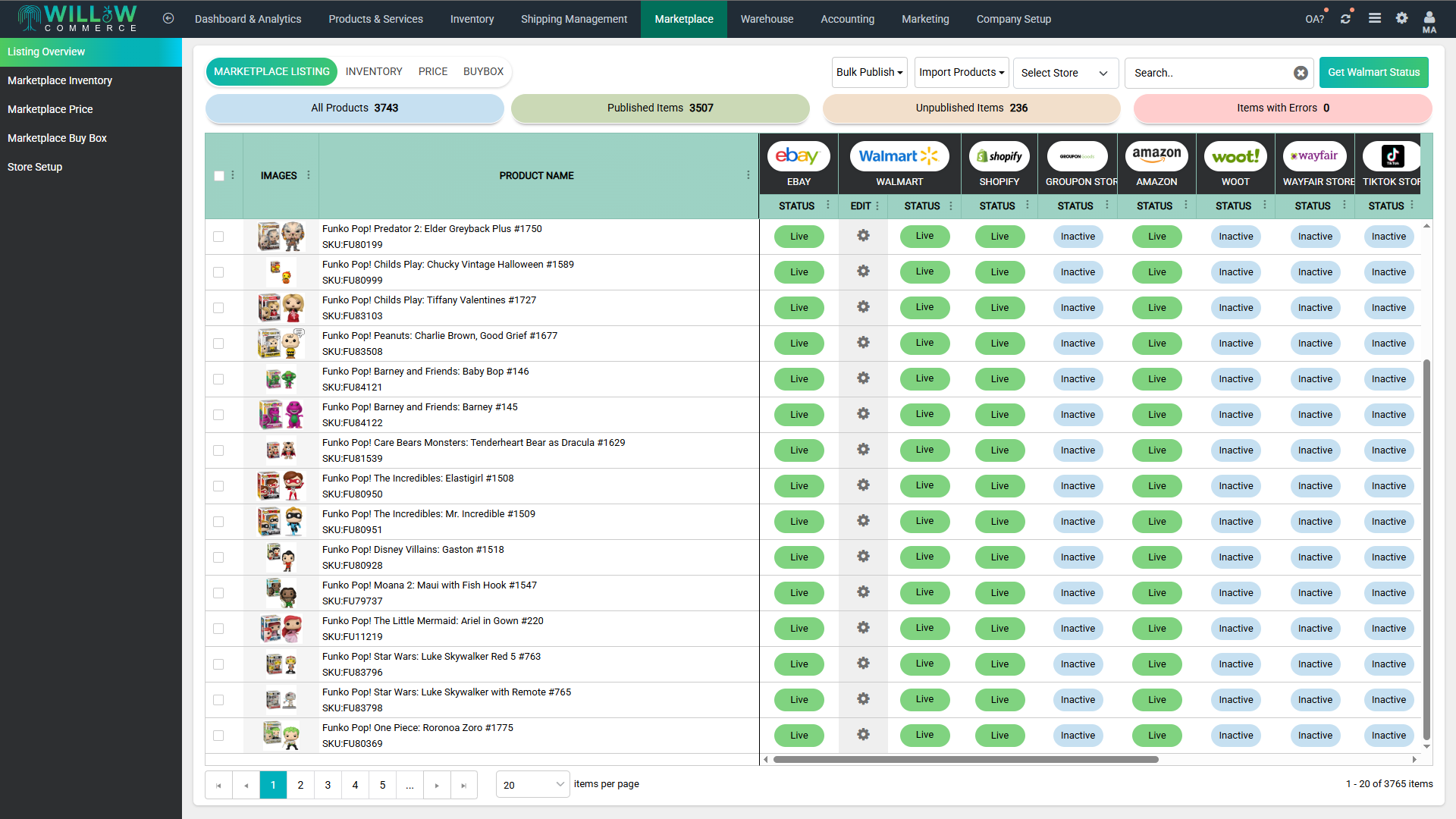Click the horizontal scrollbar under marketplace columns
The width and height of the screenshot is (1456, 819).
[965, 759]
